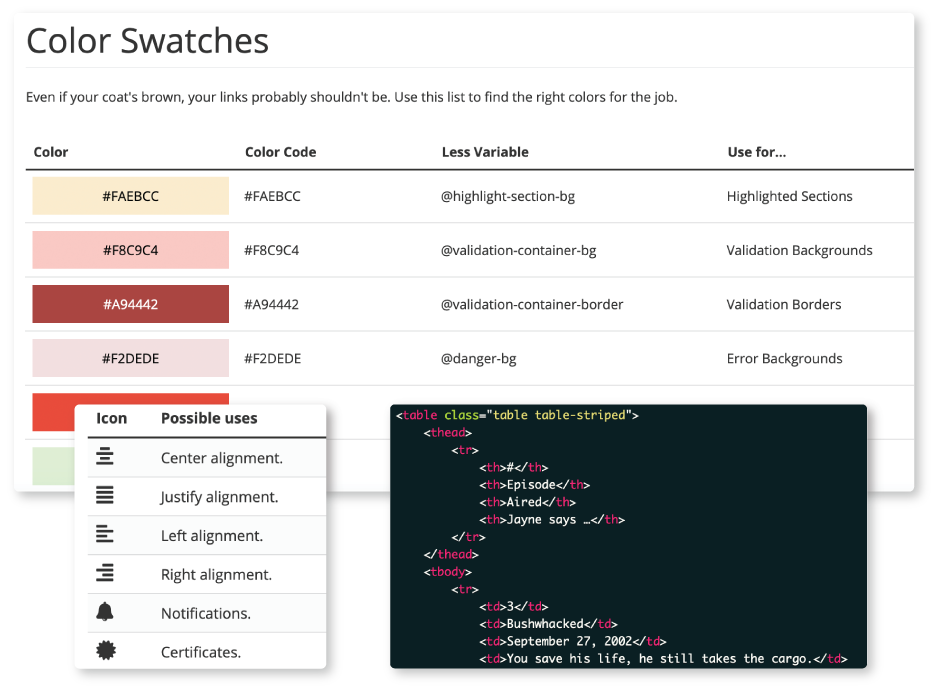Click the Less Variable column header
This screenshot has width=950, height=699.
click(485, 152)
